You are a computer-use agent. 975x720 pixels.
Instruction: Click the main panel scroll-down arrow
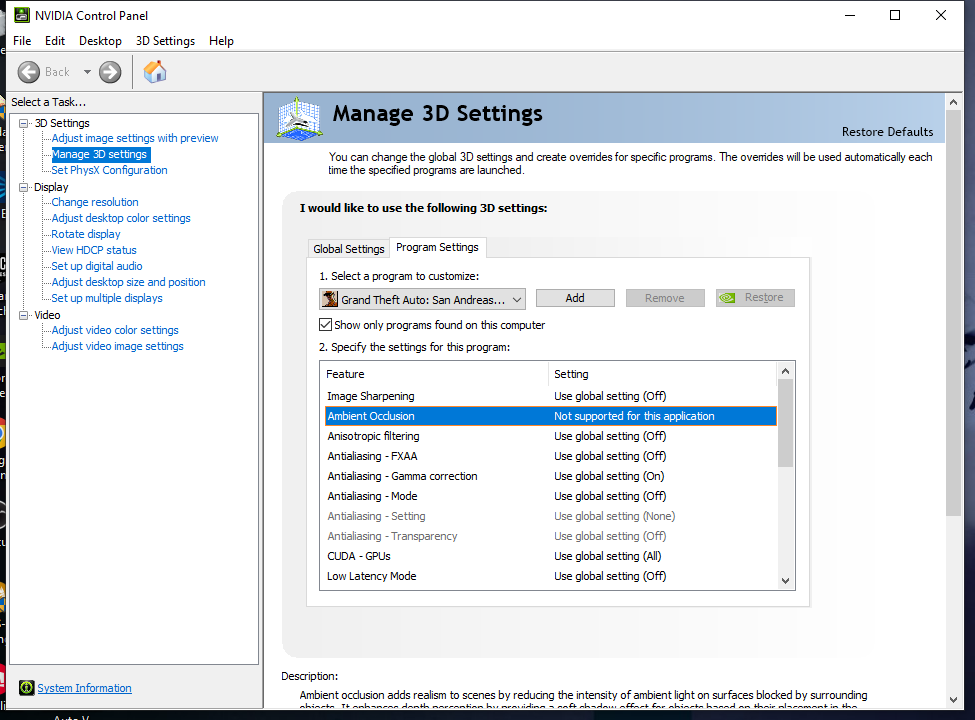pyautogui.click(x=953, y=699)
